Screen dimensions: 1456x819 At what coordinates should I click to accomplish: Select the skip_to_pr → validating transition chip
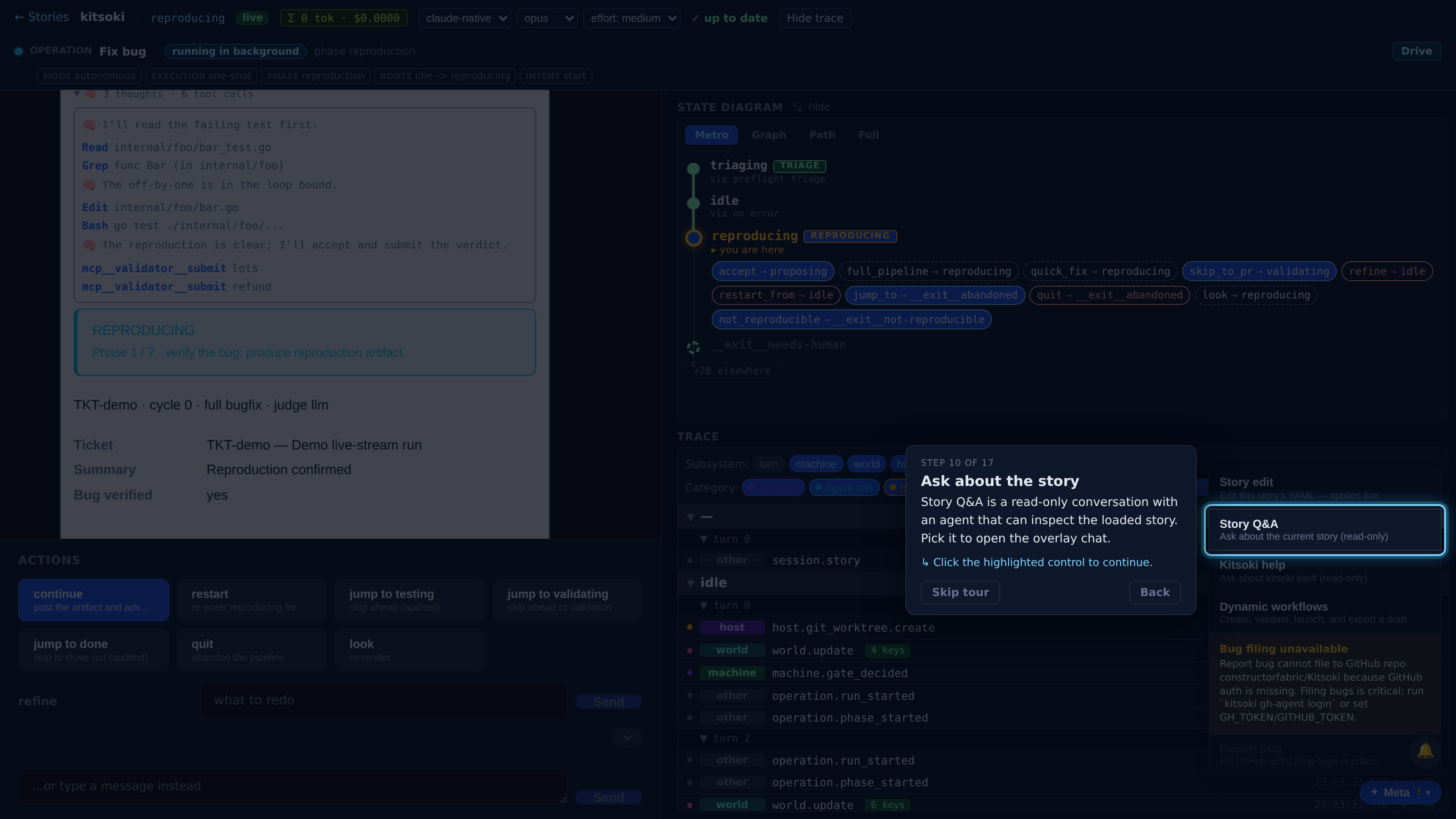coord(1259,271)
